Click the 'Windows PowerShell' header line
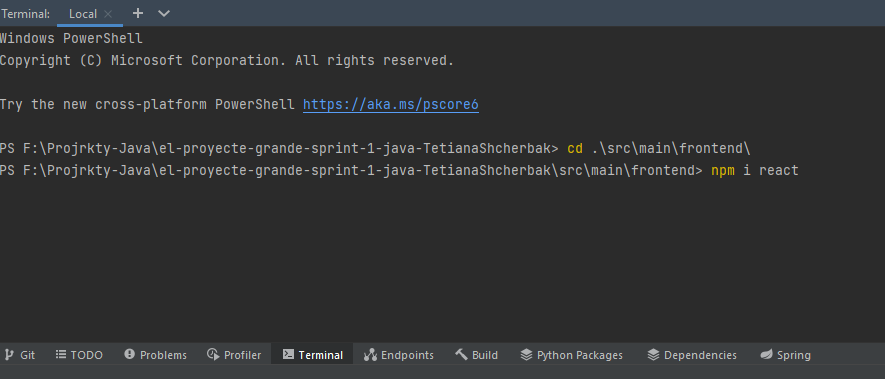This screenshot has width=885, height=379. pyautogui.click(x=71, y=39)
